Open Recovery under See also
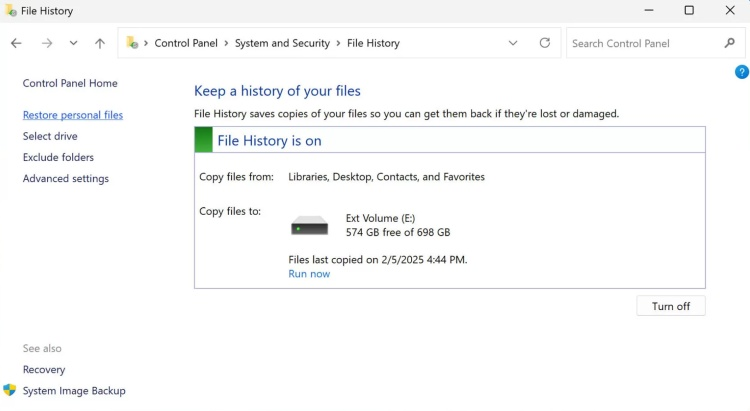Image resolution: width=750 pixels, height=411 pixels. tap(44, 369)
